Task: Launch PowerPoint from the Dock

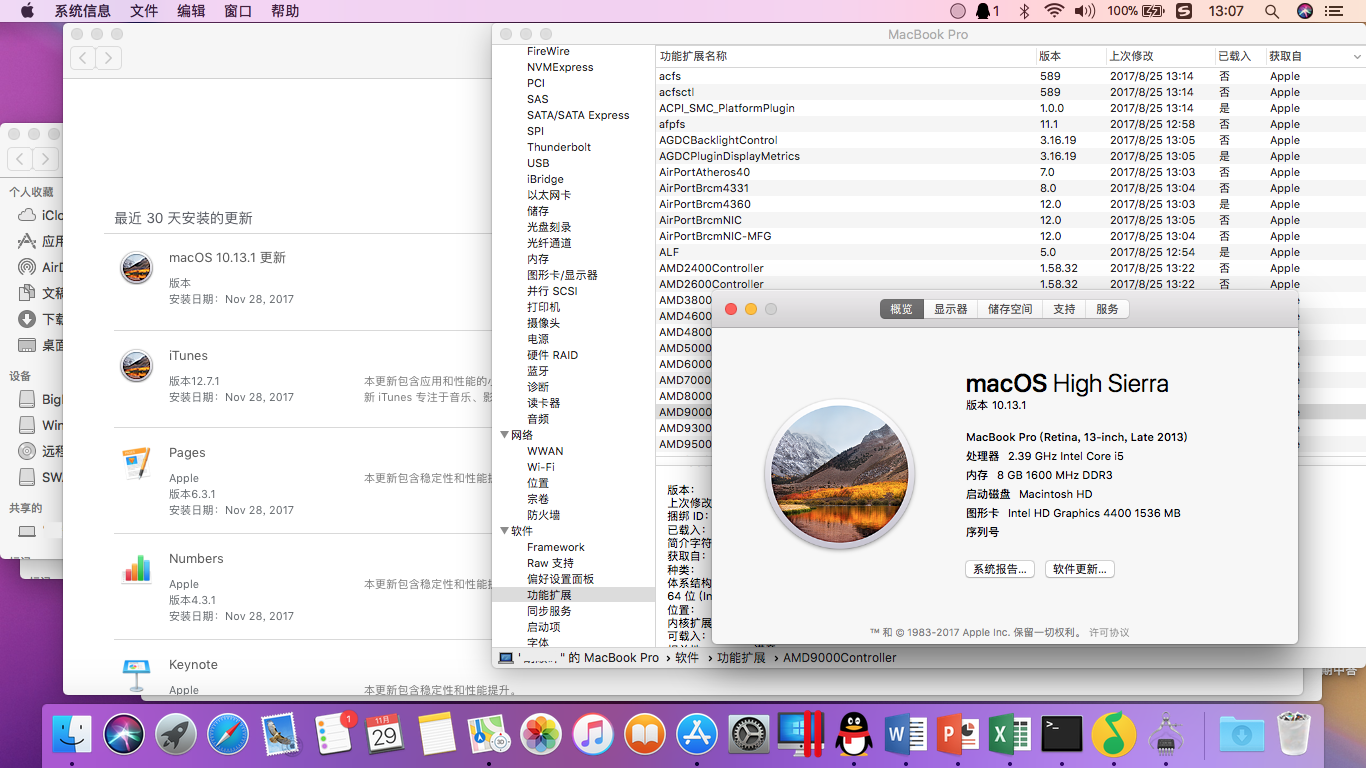Action: 958,736
